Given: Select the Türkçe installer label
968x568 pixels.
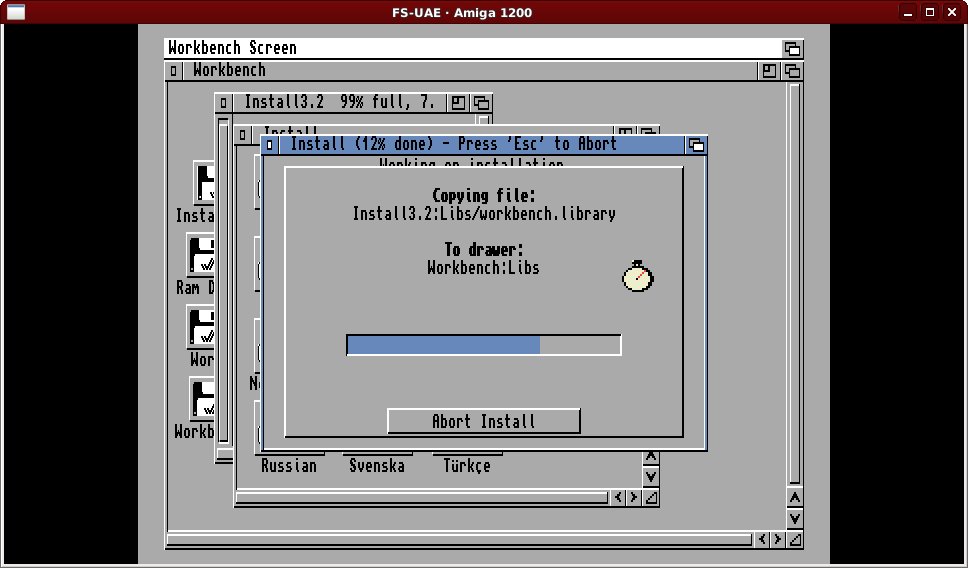Looking at the screenshot, I should click(x=467, y=466).
